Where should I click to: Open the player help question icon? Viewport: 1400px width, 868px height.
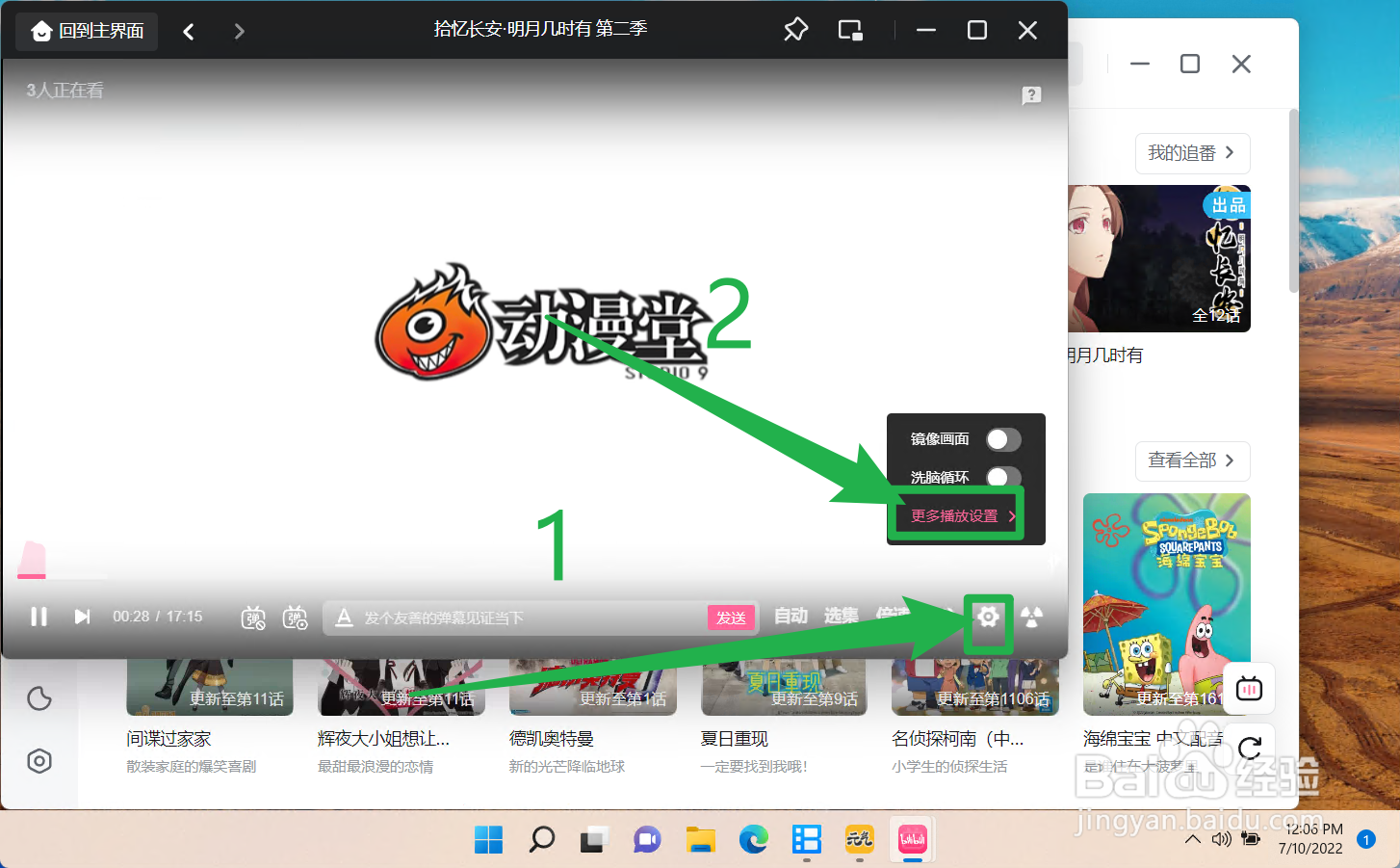1031,95
